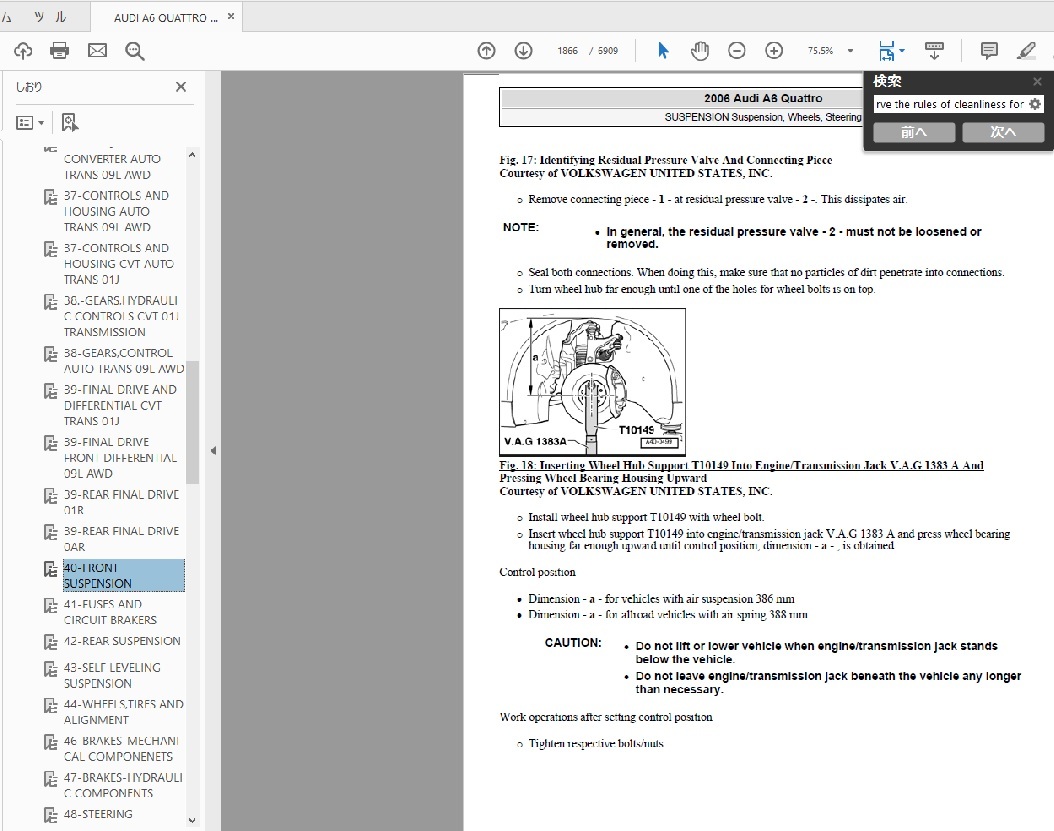Image resolution: width=1054 pixels, height=831 pixels.
Task: Collapse navigation pane with the left arrow
Action: point(213,450)
